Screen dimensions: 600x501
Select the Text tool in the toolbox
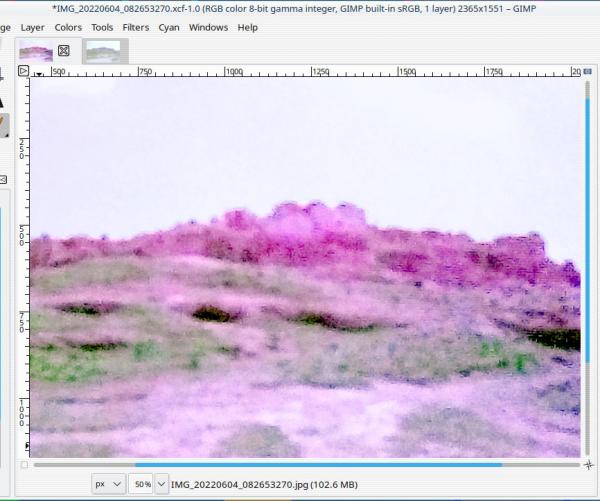(x=2, y=102)
